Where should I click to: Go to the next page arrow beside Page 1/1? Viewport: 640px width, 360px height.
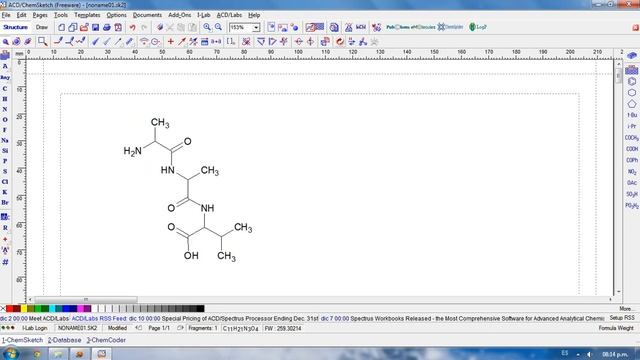point(180,328)
